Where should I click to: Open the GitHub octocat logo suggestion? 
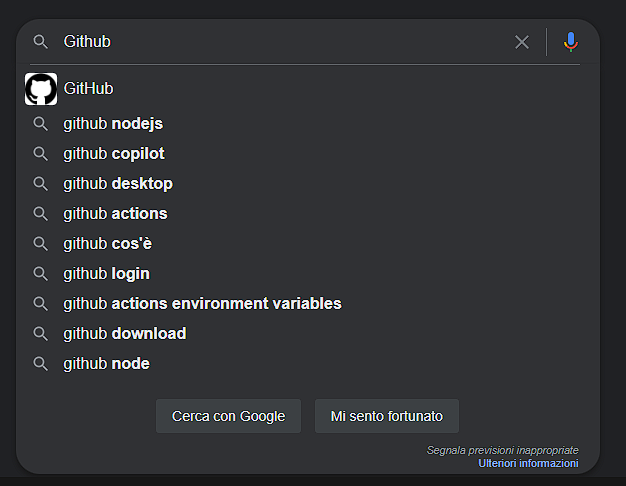[x=41, y=89]
